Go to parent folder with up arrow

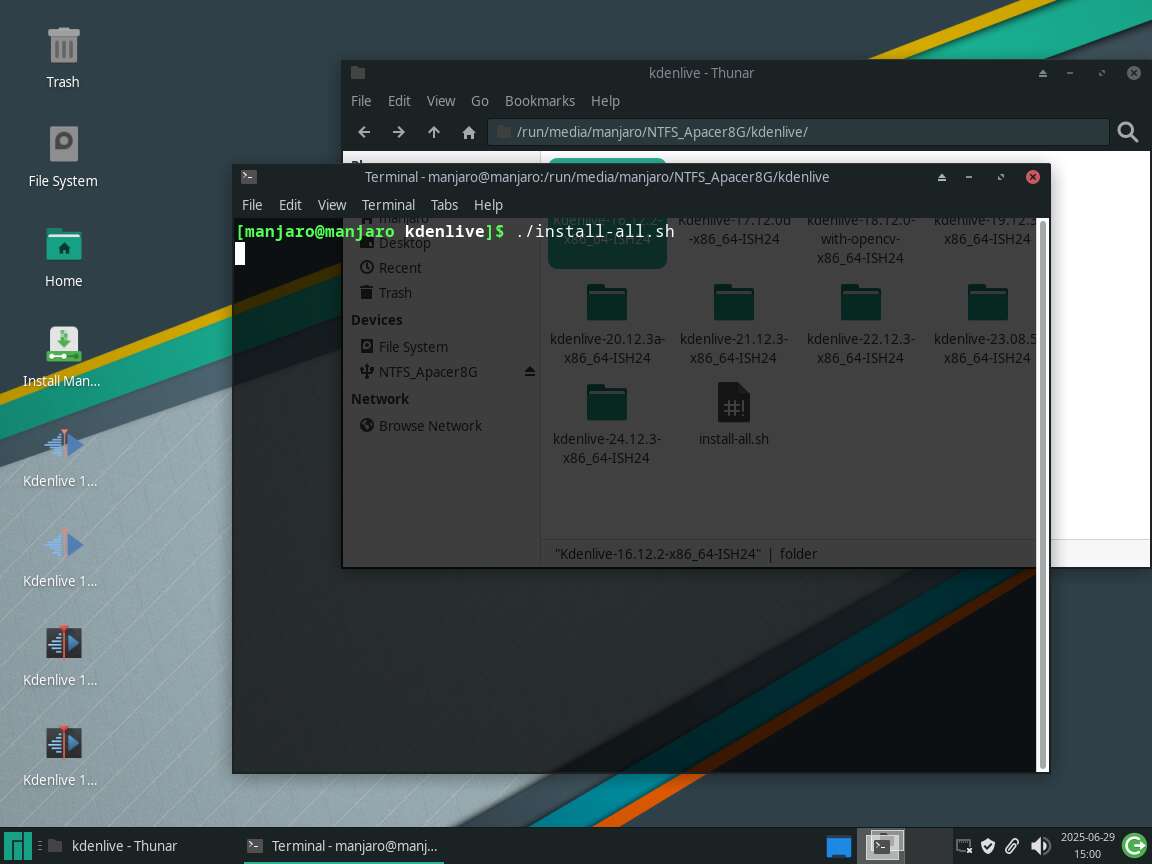[433, 132]
